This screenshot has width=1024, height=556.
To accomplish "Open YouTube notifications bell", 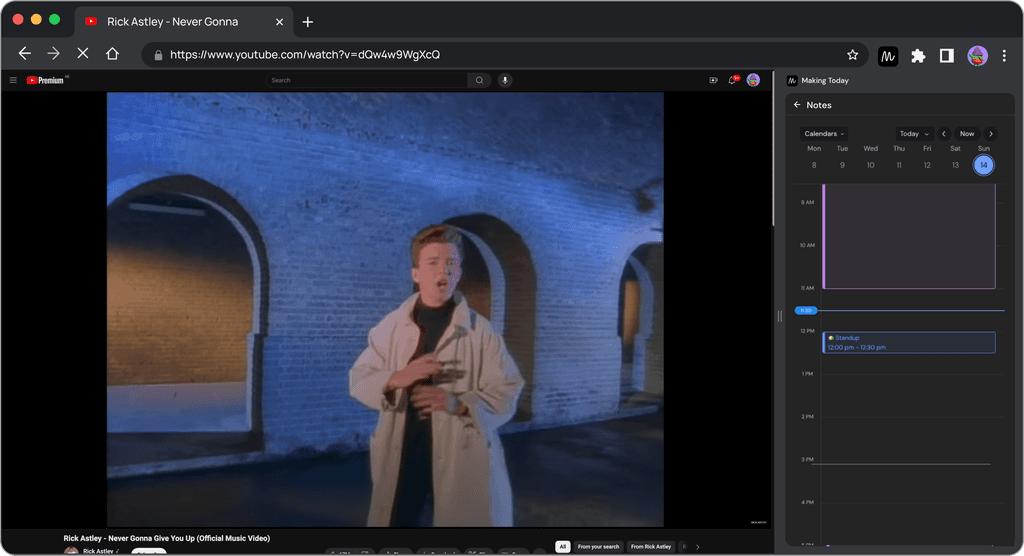I will 733,80.
